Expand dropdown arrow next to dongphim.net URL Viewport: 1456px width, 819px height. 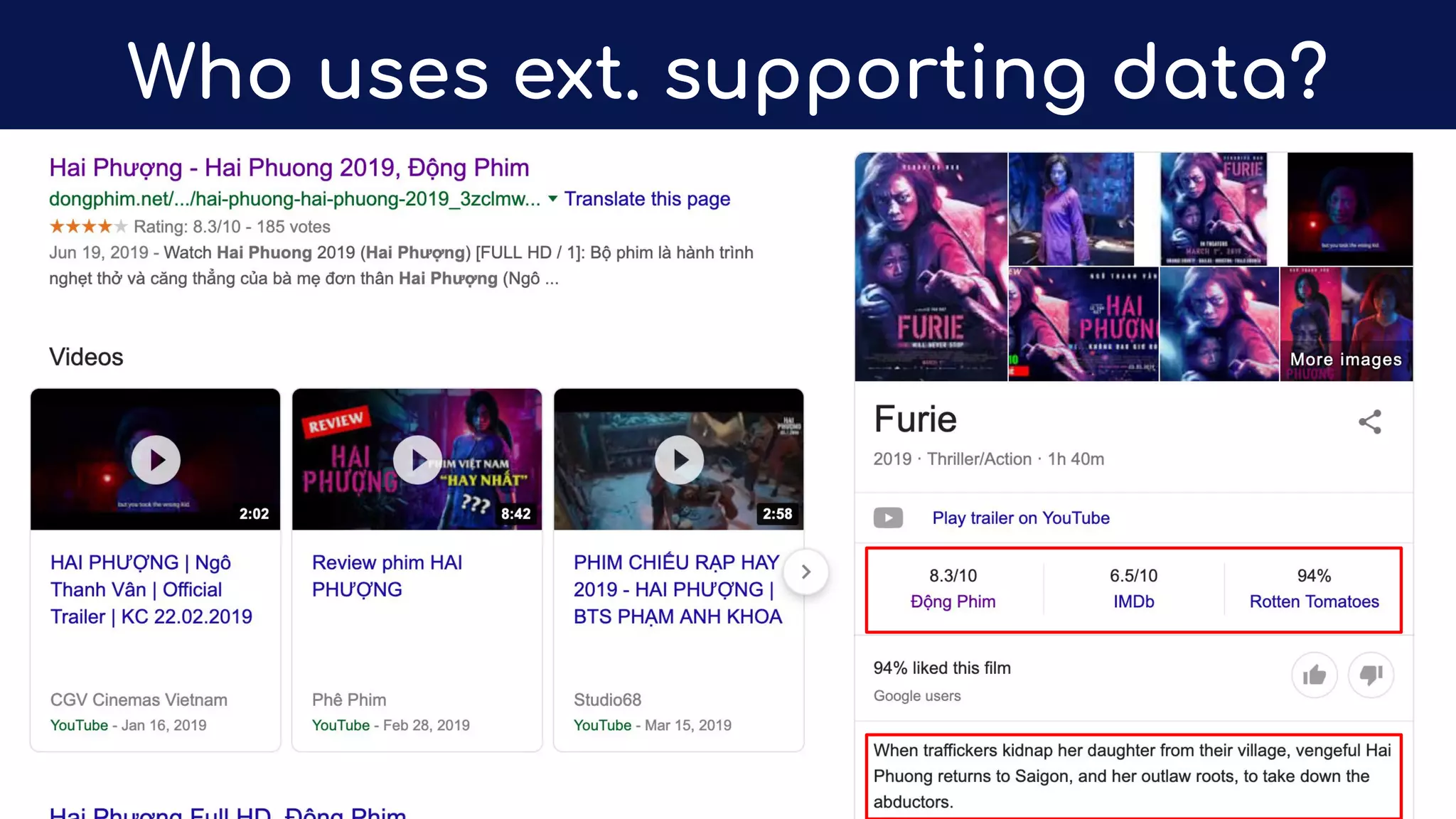[552, 199]
